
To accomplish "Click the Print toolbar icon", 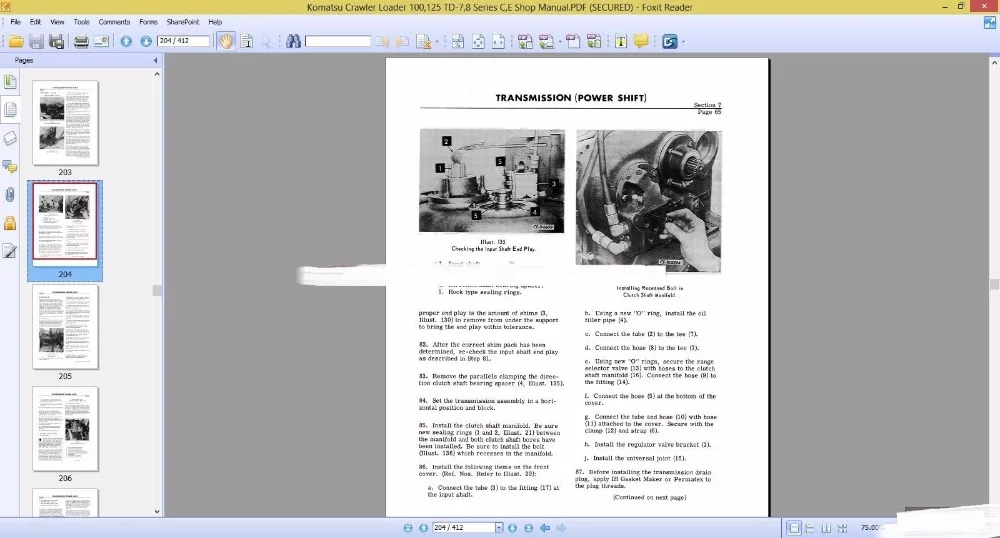I will pyautogui.click(x=81, y=41).
